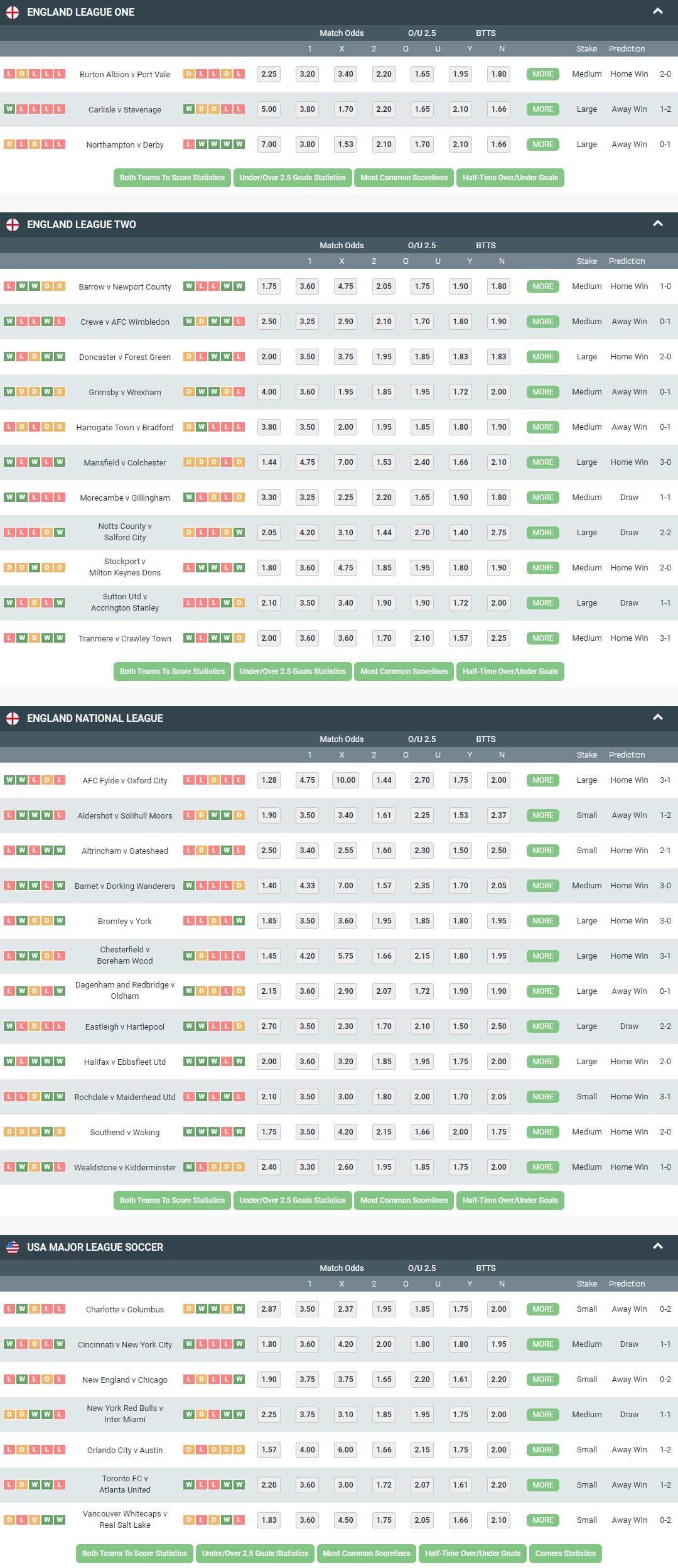The height and width of the screenshot is (1568, 678).
Task: Select BTTS yes odds 1.53 for Aldershot
Action: coord(461,815)
